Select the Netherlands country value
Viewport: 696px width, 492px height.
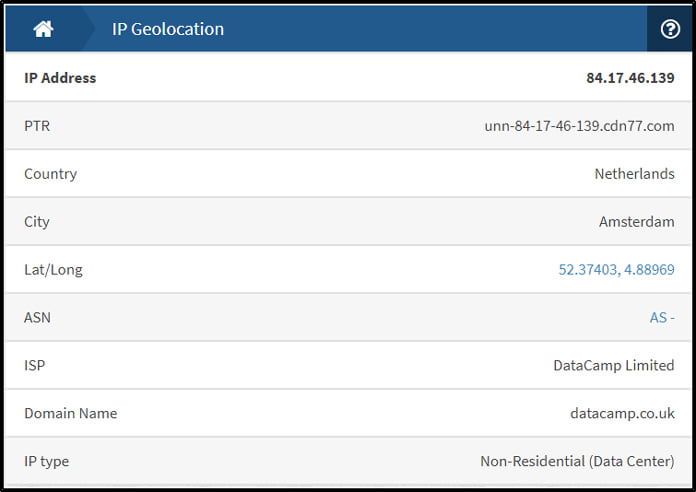click(x=634, y=174)
